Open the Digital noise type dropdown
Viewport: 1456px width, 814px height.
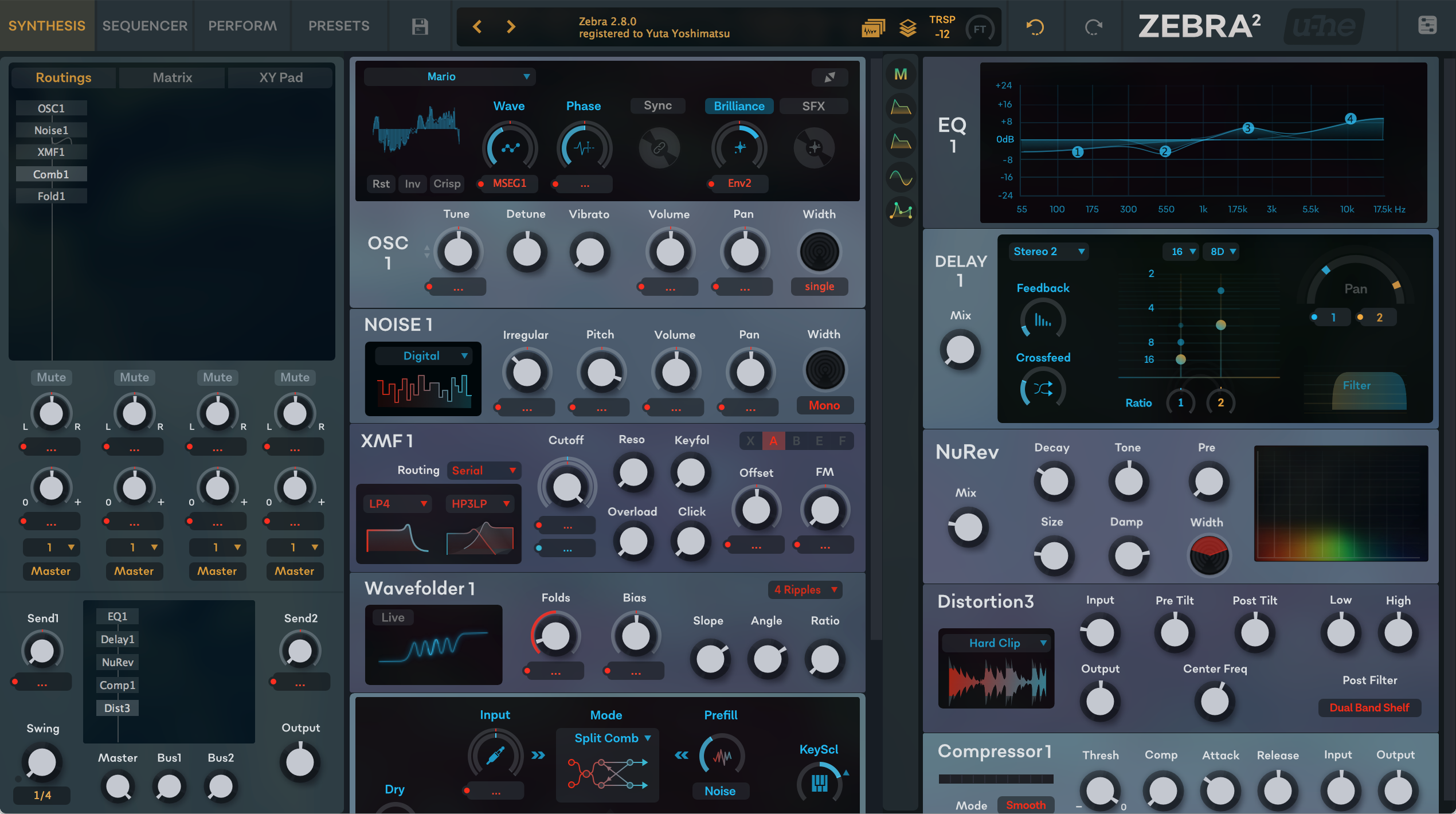point(424,356)
